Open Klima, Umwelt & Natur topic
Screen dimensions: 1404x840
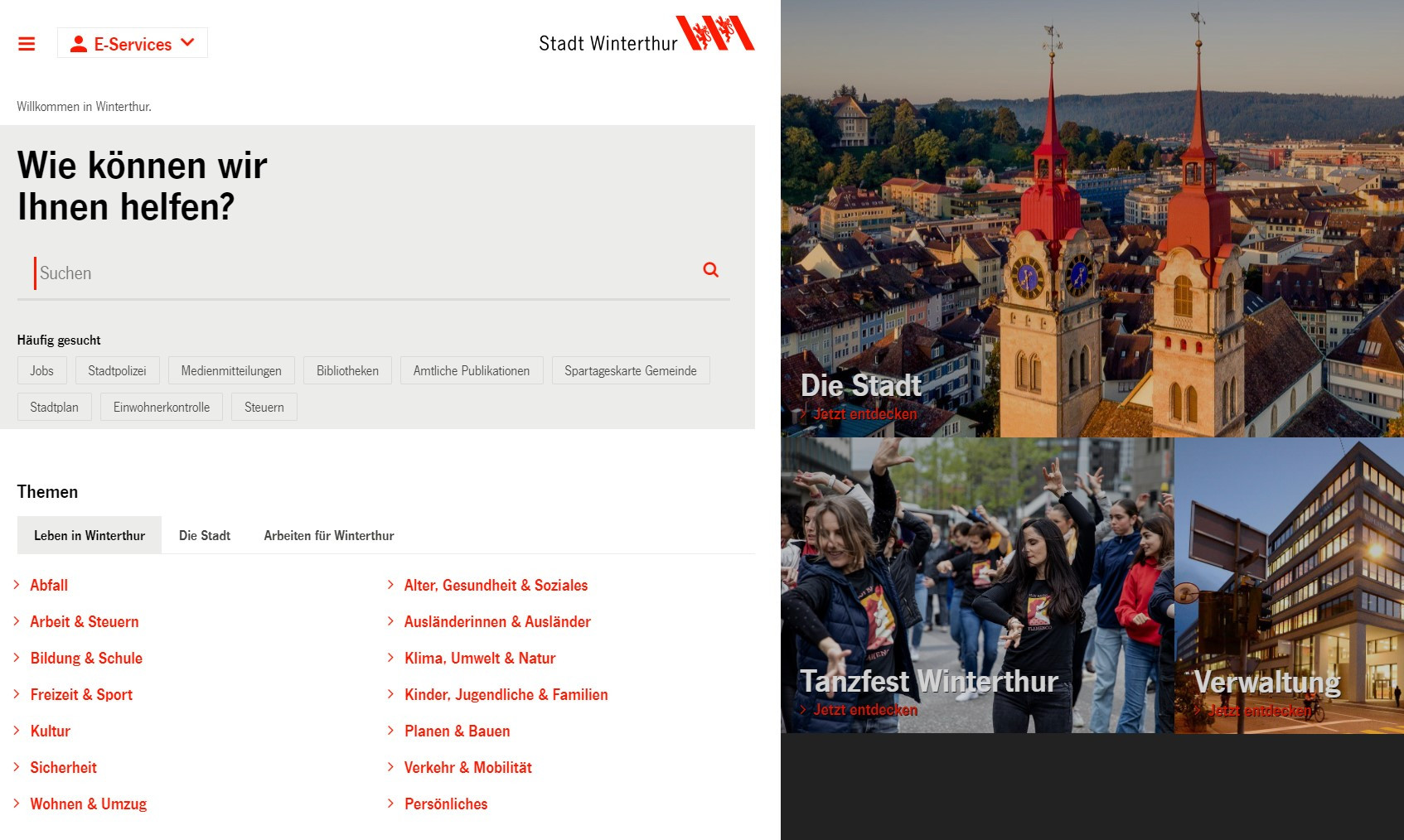click(x=480, y=659)
